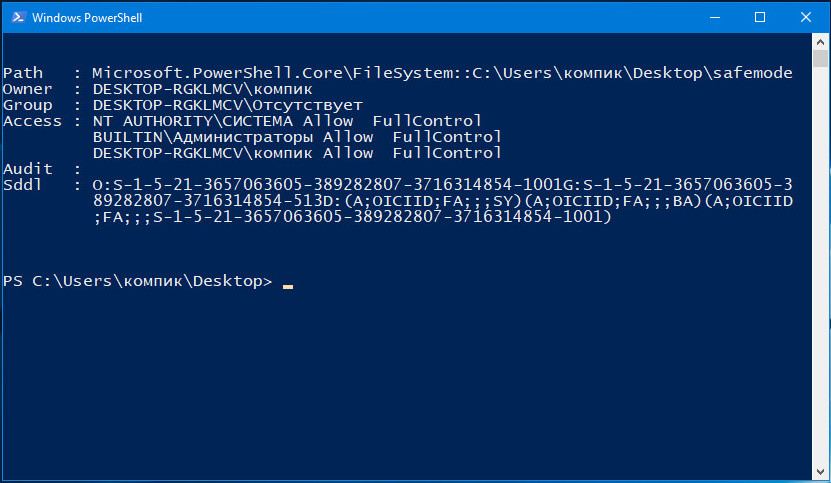Image resolution: width=831 pixels, height=483 pixels.
Task: Click the NT AUTHORITY\СИСТЕМА Allow FullControl line
Action: coord(287,121)
